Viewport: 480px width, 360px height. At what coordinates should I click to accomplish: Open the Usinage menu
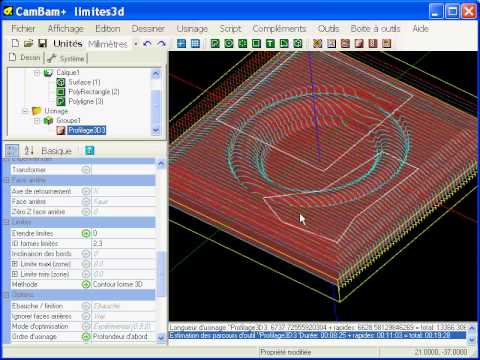(192, 29)
